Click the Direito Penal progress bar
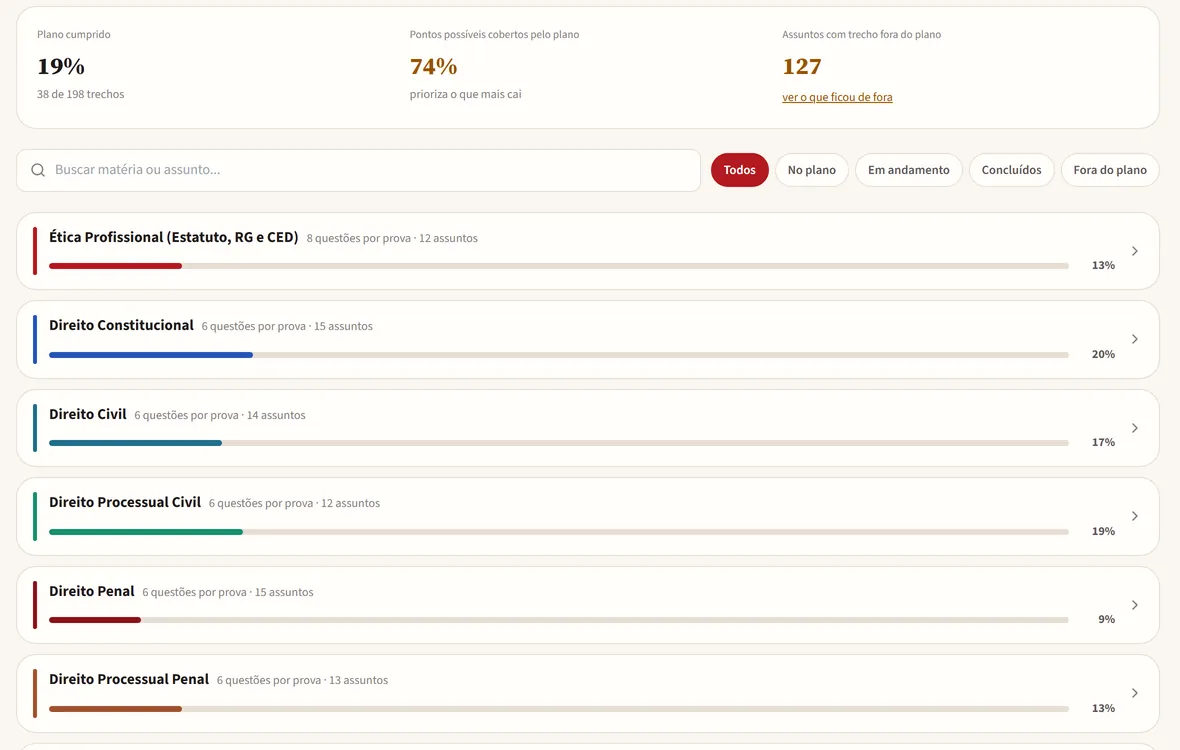Image resolution: width=1180 pixels, height=750 pixels. [558, 620]
